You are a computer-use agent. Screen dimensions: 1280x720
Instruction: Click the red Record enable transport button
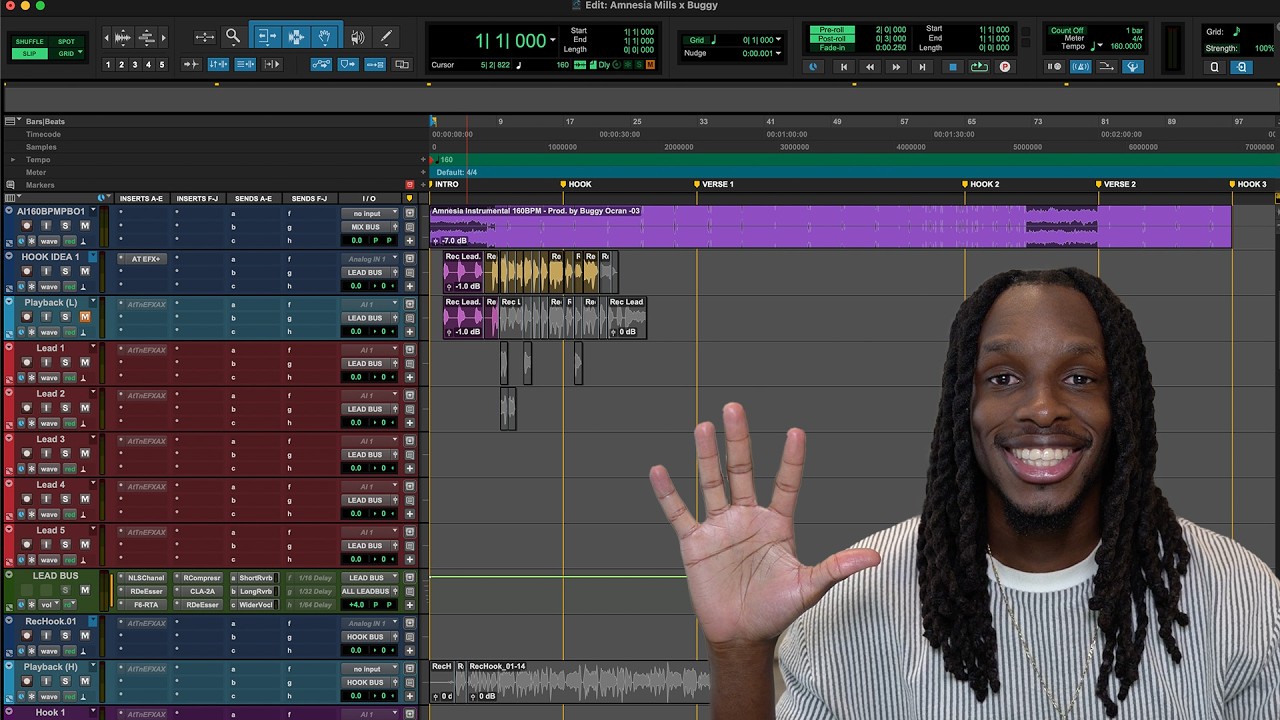(1005, 67)
